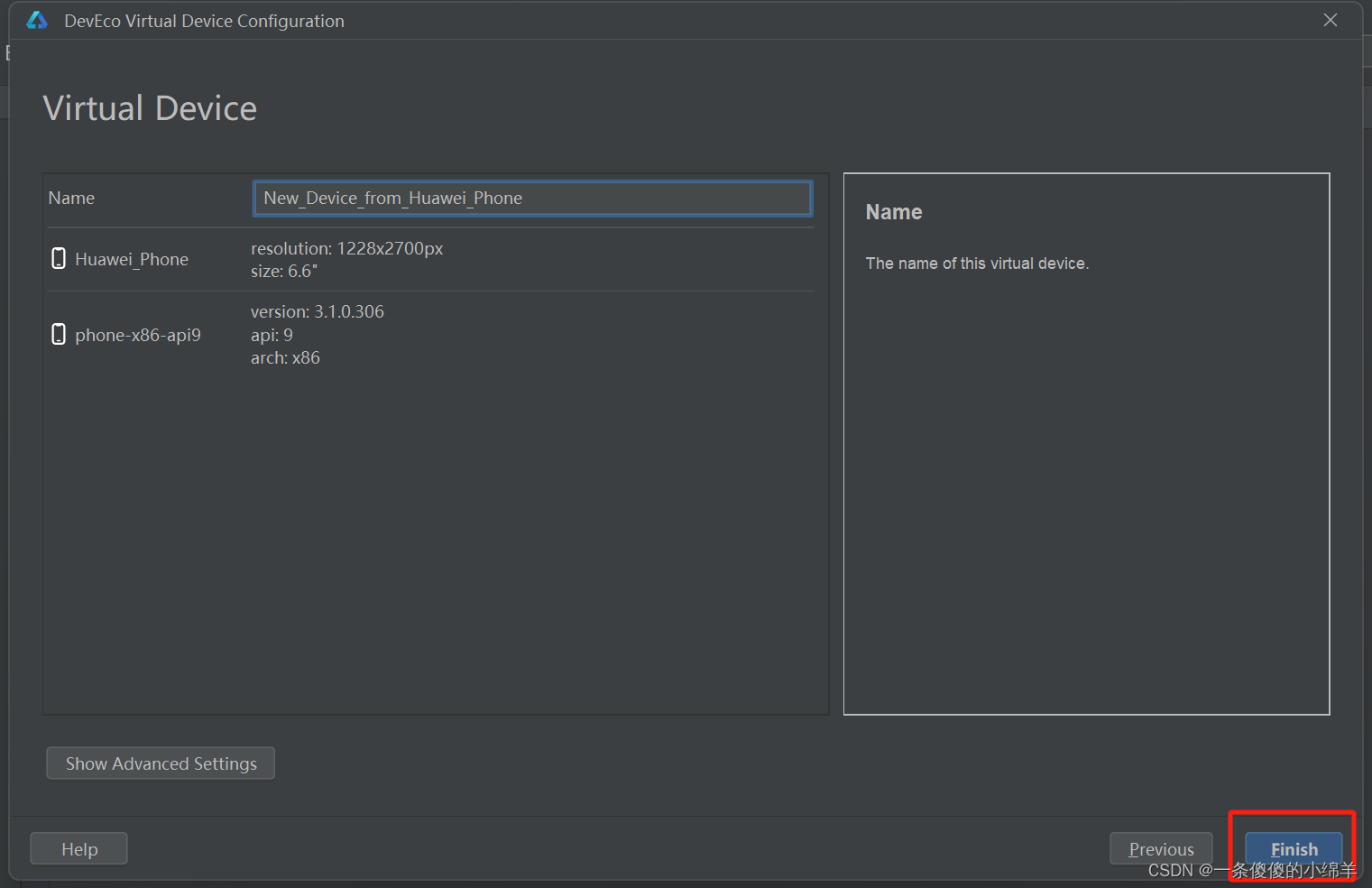Click the DevEco logo icon in title bar
Image resolution: width=1372 pixels, height=888 pixels.
37,20
